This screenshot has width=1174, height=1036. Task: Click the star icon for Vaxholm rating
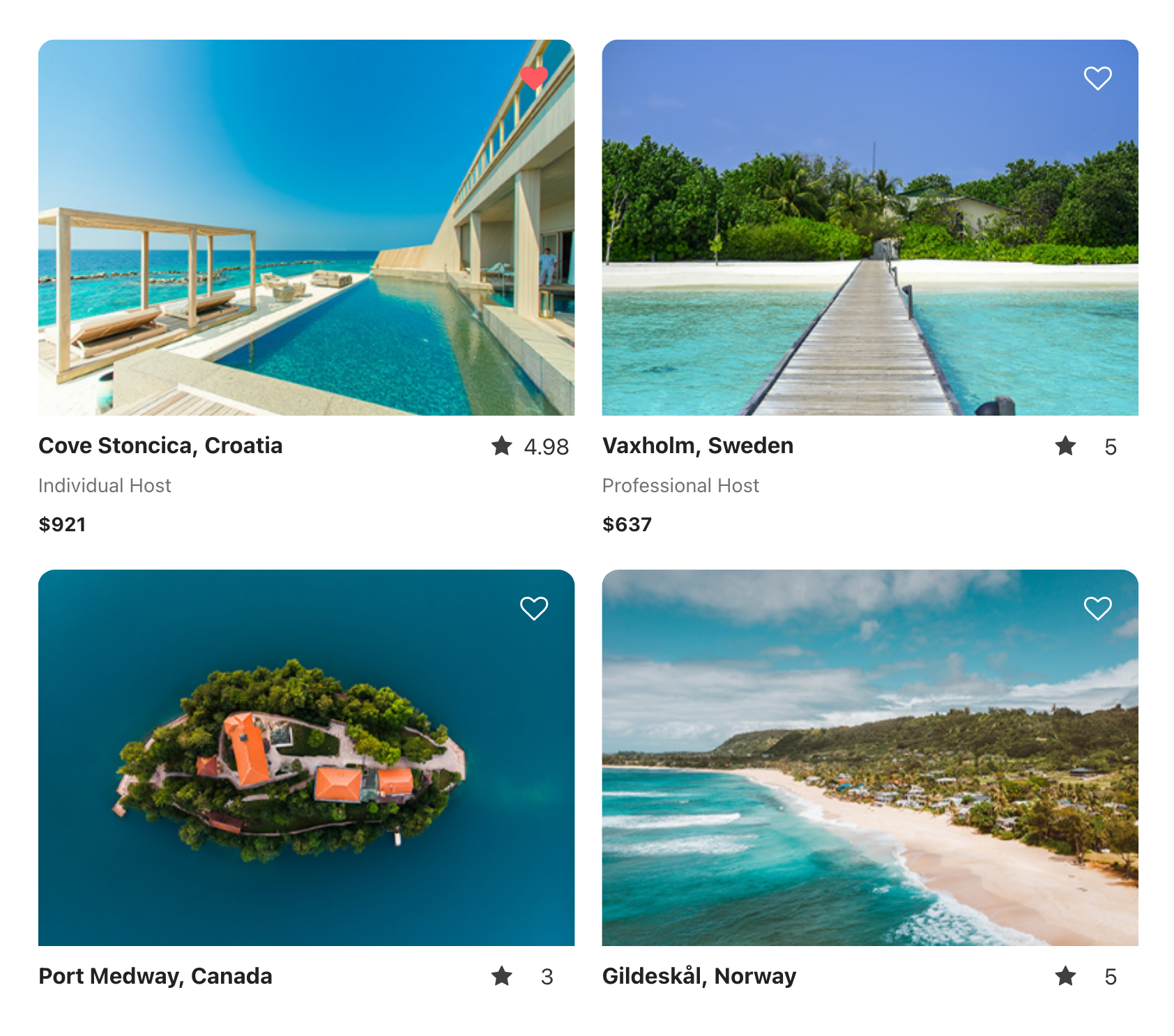(1065, 445)
